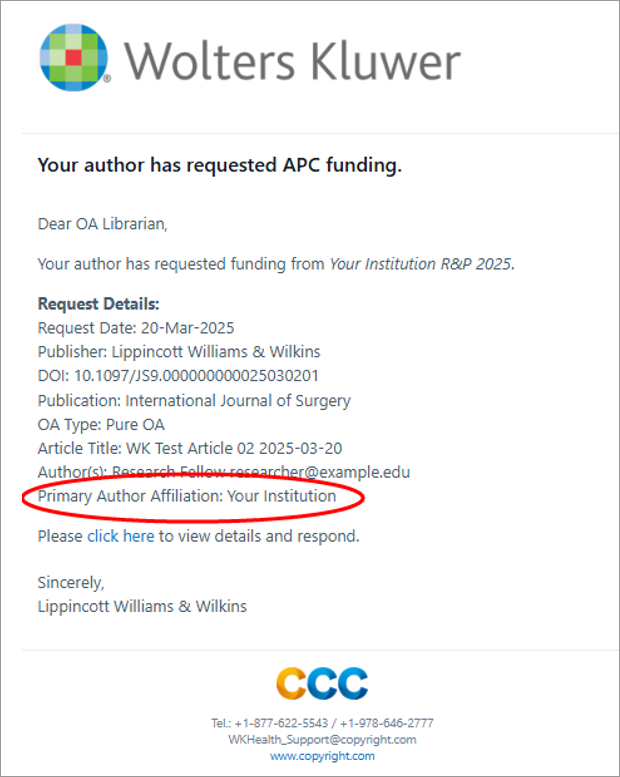
Task: Click the Lippincott Williams & Wilkins signature line
Action: tap(142, 607)
